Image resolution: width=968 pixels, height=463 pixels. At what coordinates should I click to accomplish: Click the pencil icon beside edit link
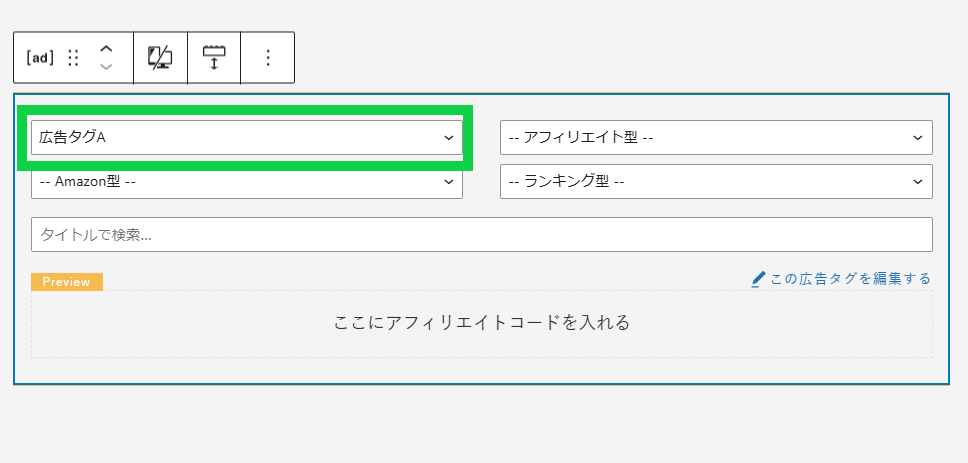(758, 280)
